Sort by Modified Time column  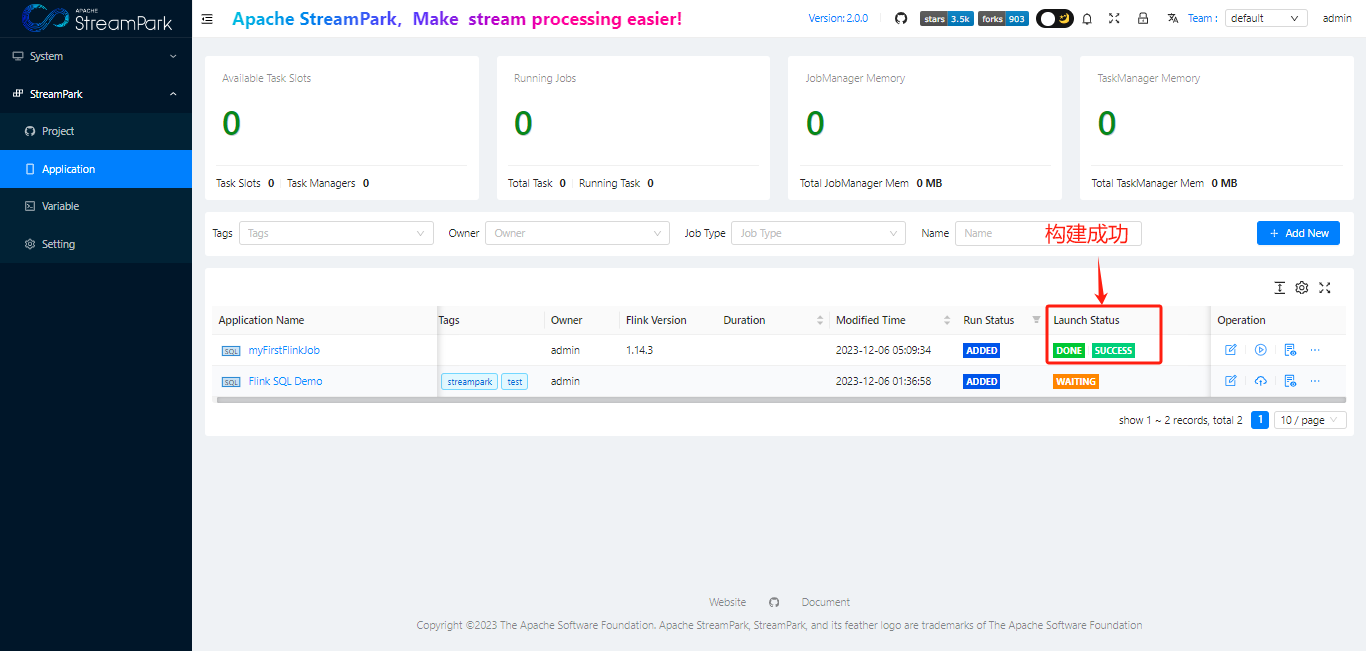947,320
